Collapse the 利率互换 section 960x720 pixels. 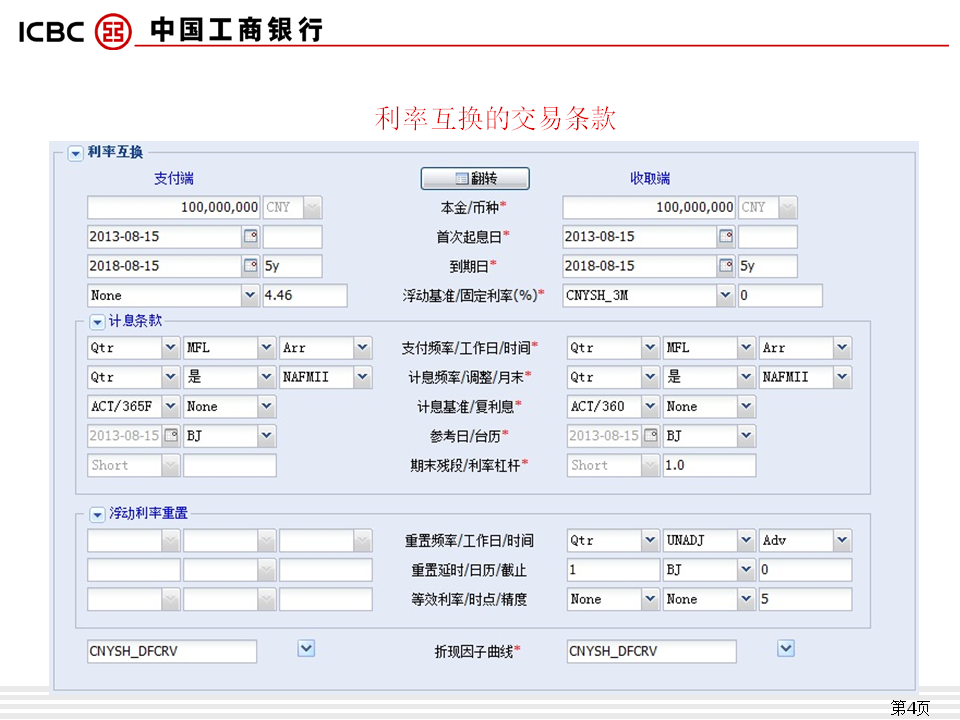[75, 153]
